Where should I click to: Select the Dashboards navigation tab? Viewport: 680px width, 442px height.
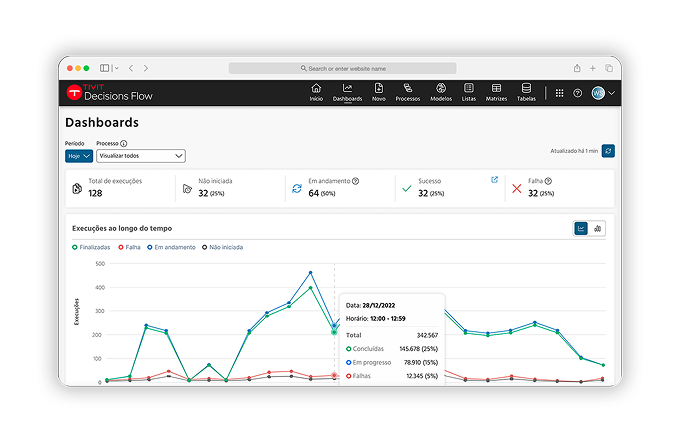click(347, 92)
